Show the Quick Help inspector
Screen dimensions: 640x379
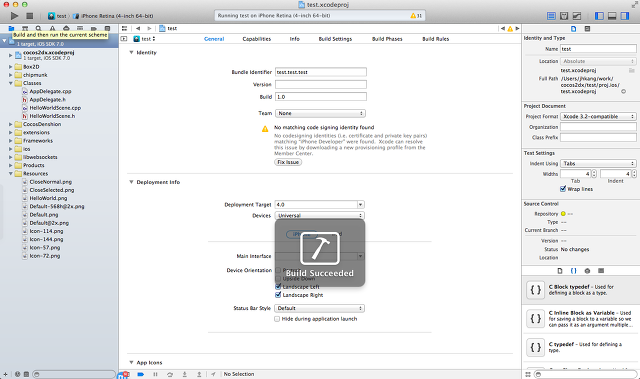[587, 29]
